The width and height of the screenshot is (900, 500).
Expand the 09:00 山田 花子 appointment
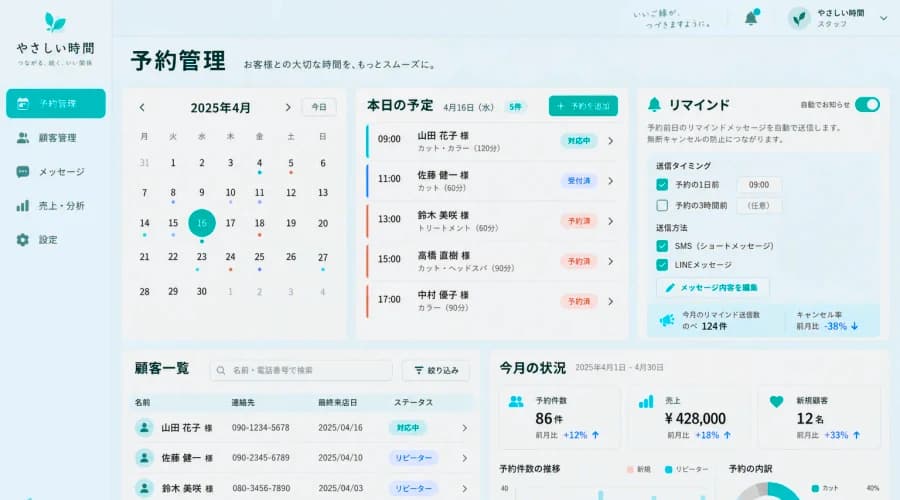tap(610, 141)
